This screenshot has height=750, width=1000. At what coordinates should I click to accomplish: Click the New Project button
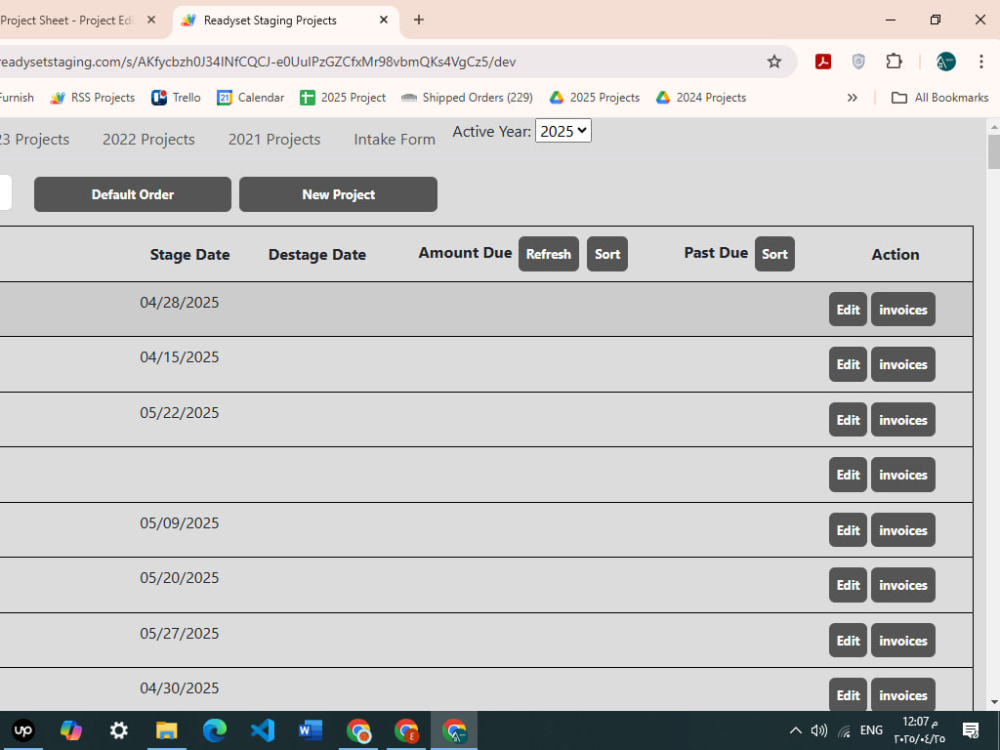click(x=338, y=195)
